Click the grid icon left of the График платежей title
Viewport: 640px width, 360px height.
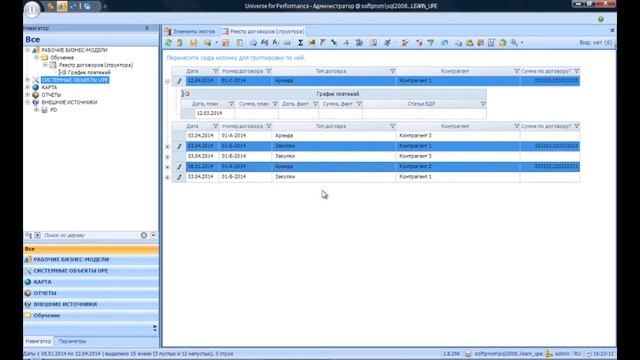pyautogui.click(x=186, y=94)
